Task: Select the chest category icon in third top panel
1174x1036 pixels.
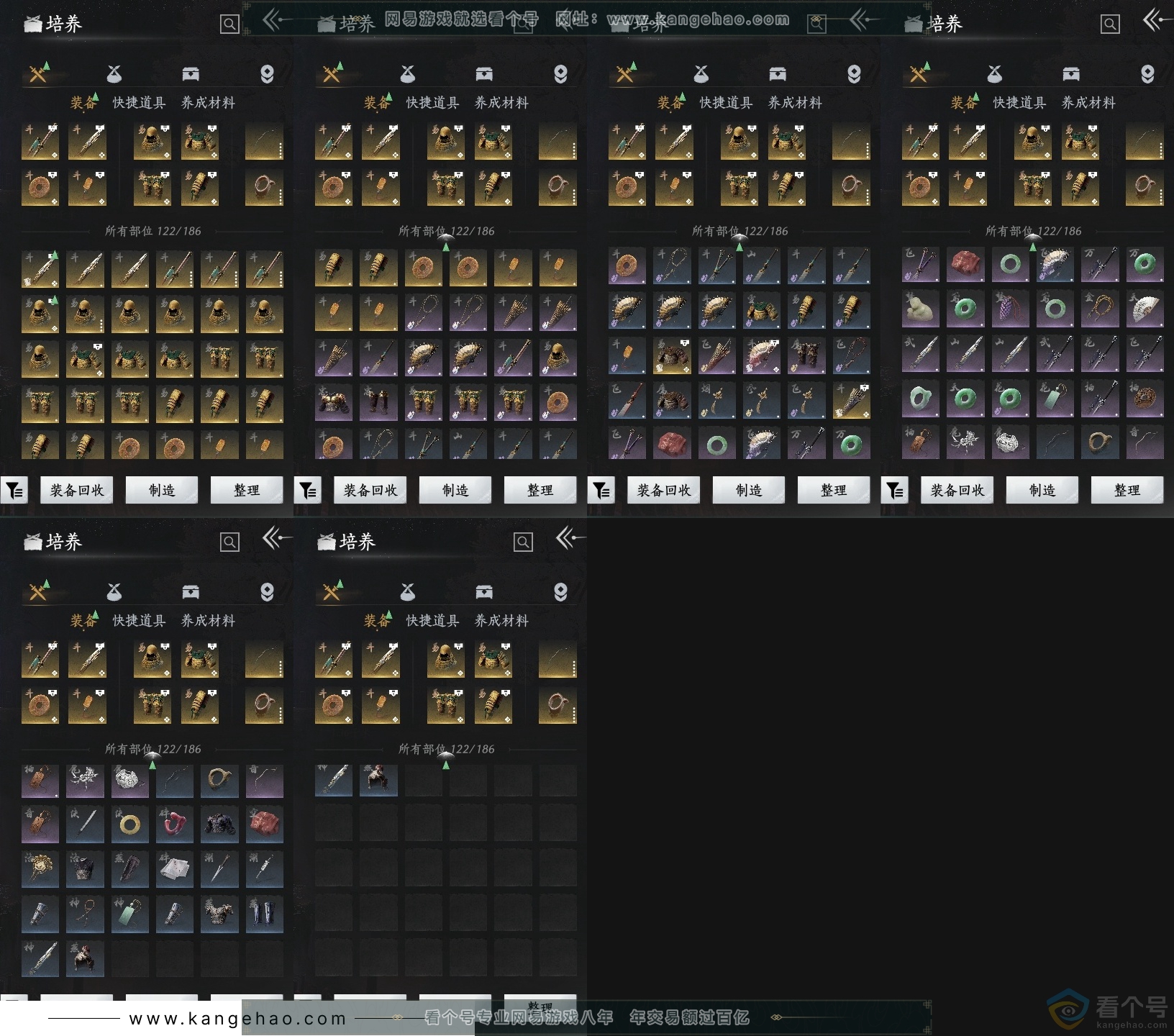Action: [x=778, y=73]
